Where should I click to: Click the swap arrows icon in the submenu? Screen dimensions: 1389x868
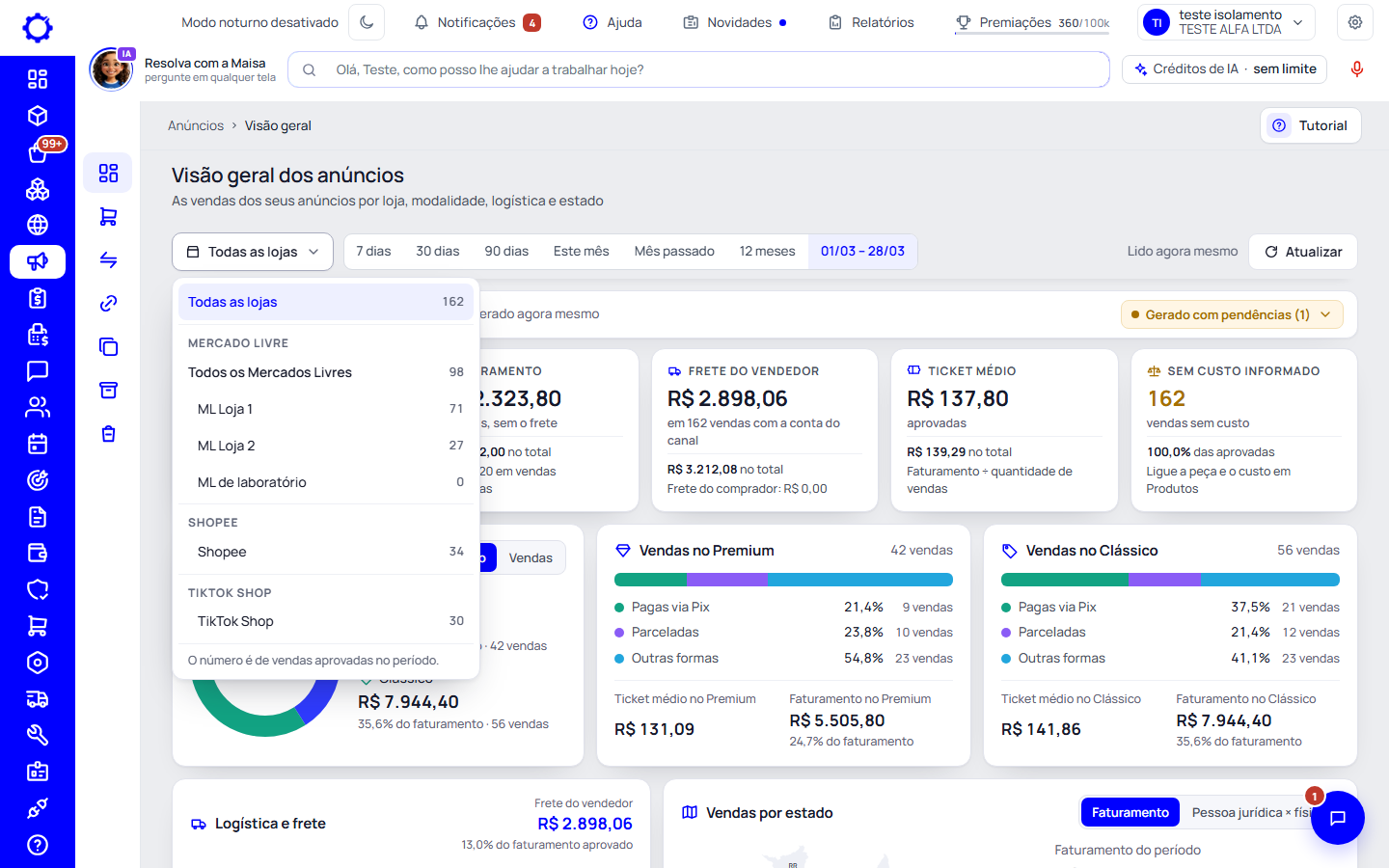coord(108,260)
